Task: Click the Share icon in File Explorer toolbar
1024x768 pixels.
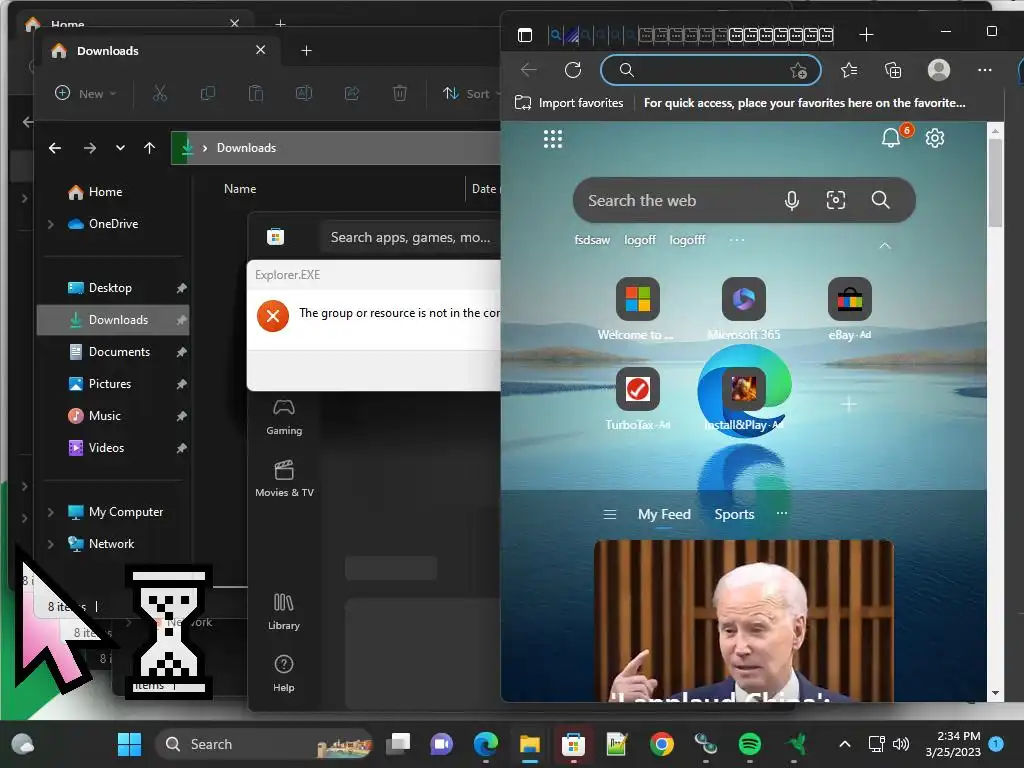Action: click(x=352, y=93)
